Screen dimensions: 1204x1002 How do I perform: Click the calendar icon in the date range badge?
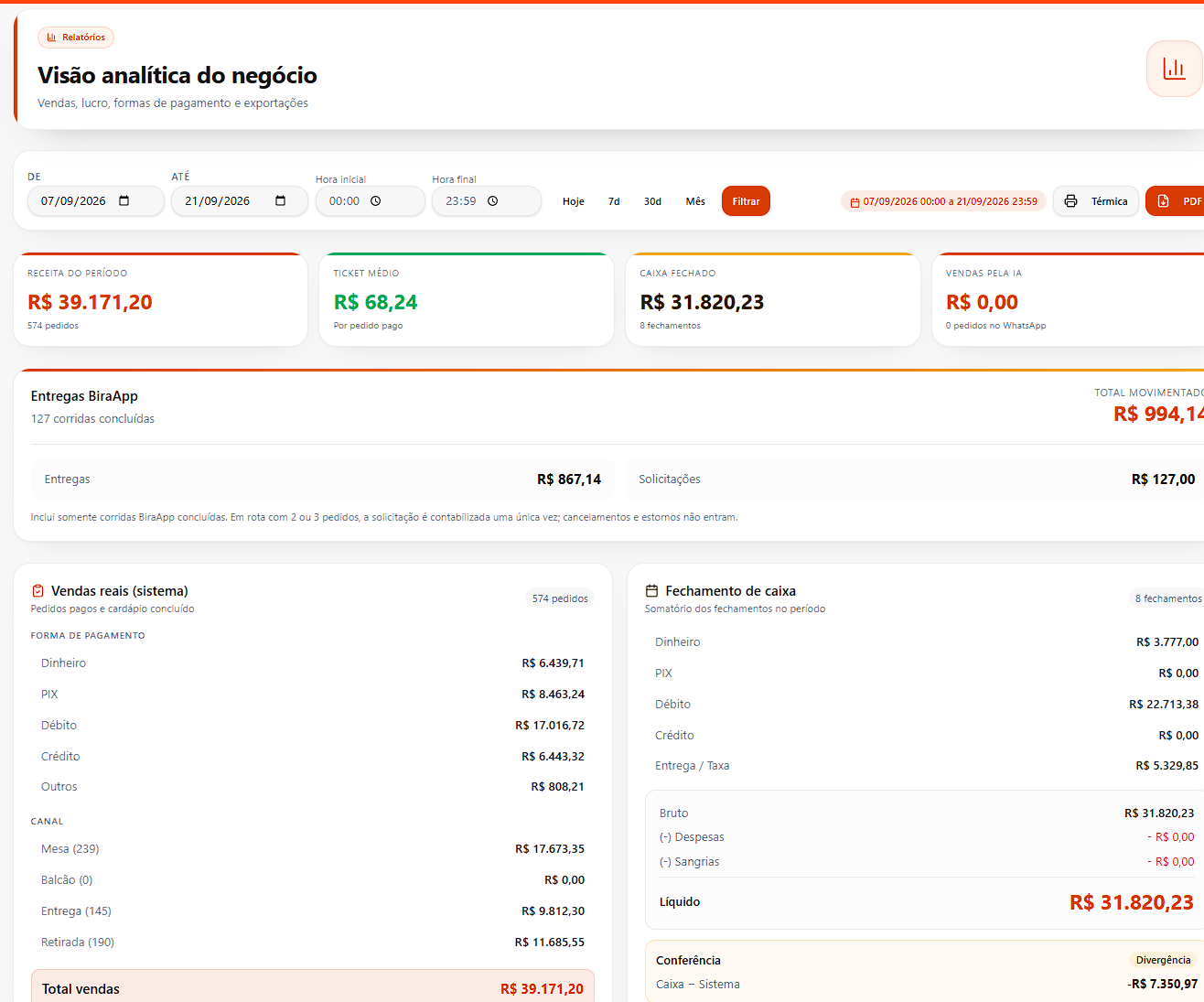855,202
